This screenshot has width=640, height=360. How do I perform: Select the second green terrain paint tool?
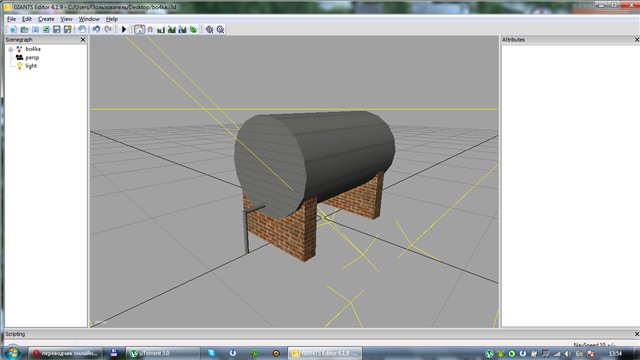pyautogui.click(x=172, y=29)
